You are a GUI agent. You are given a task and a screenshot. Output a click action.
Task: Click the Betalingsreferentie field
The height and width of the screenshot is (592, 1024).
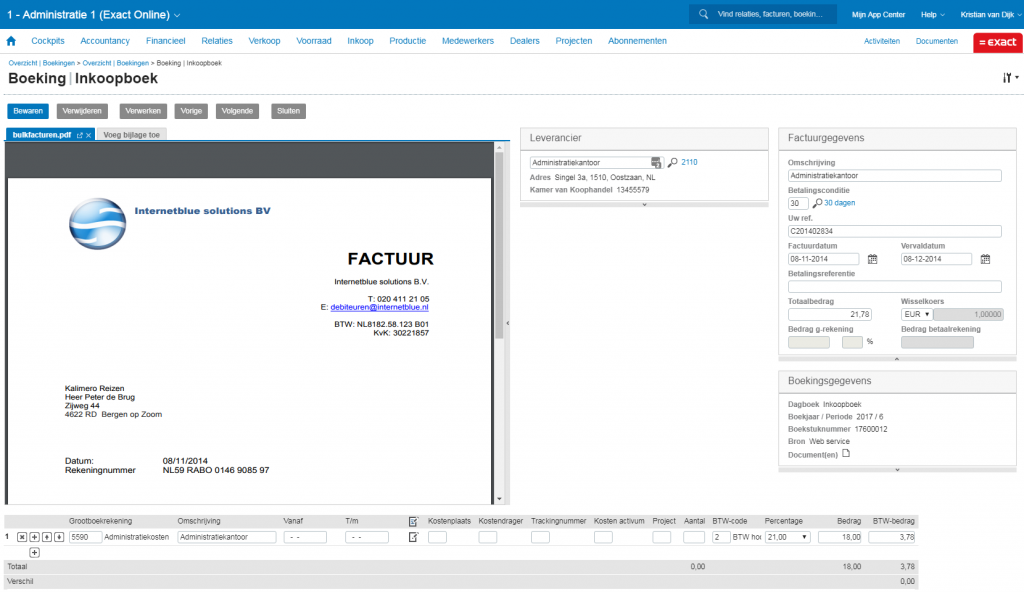pyautogui.click(x=894, y=287)
